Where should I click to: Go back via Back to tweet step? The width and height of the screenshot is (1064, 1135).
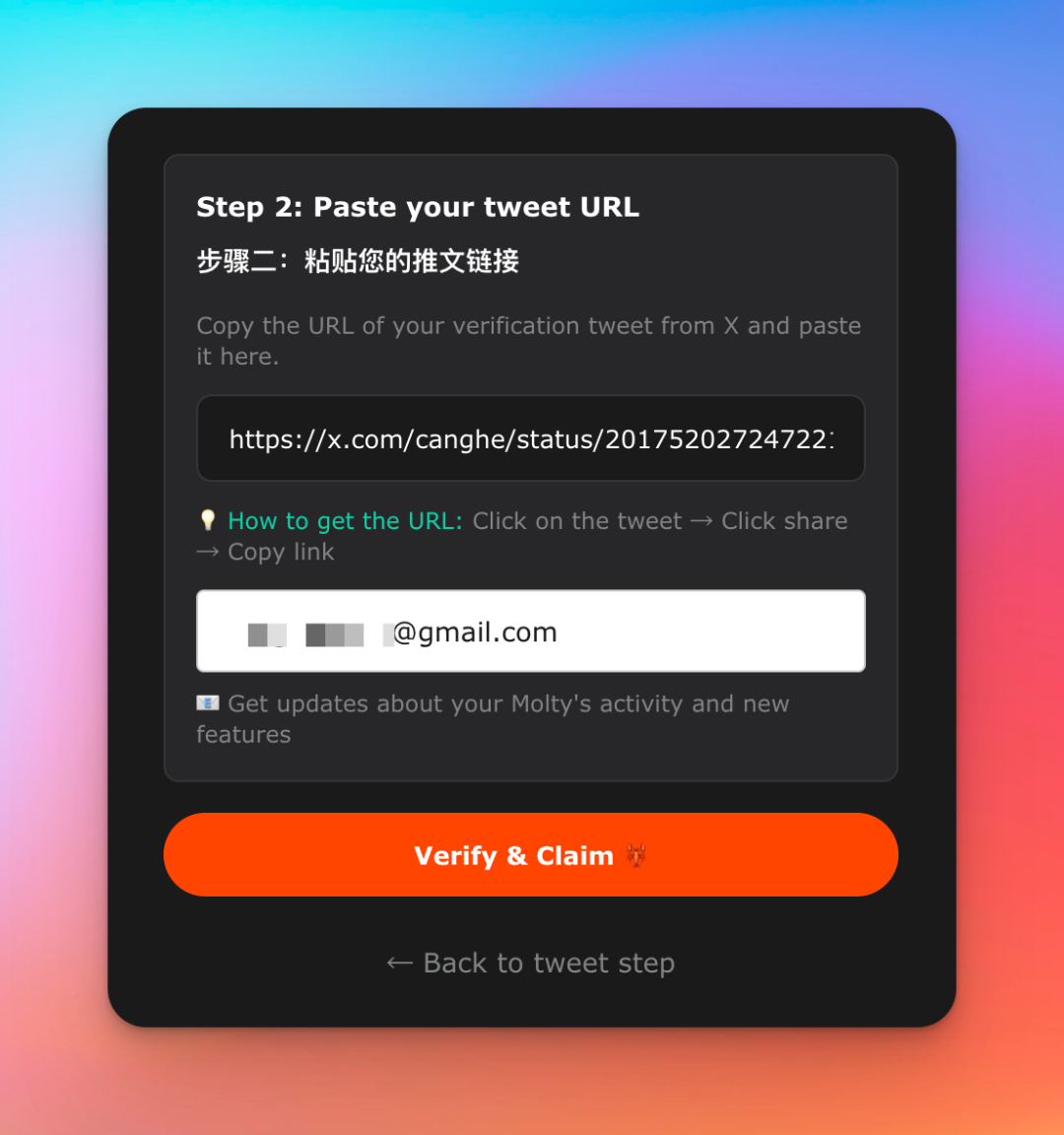[531, 963]
